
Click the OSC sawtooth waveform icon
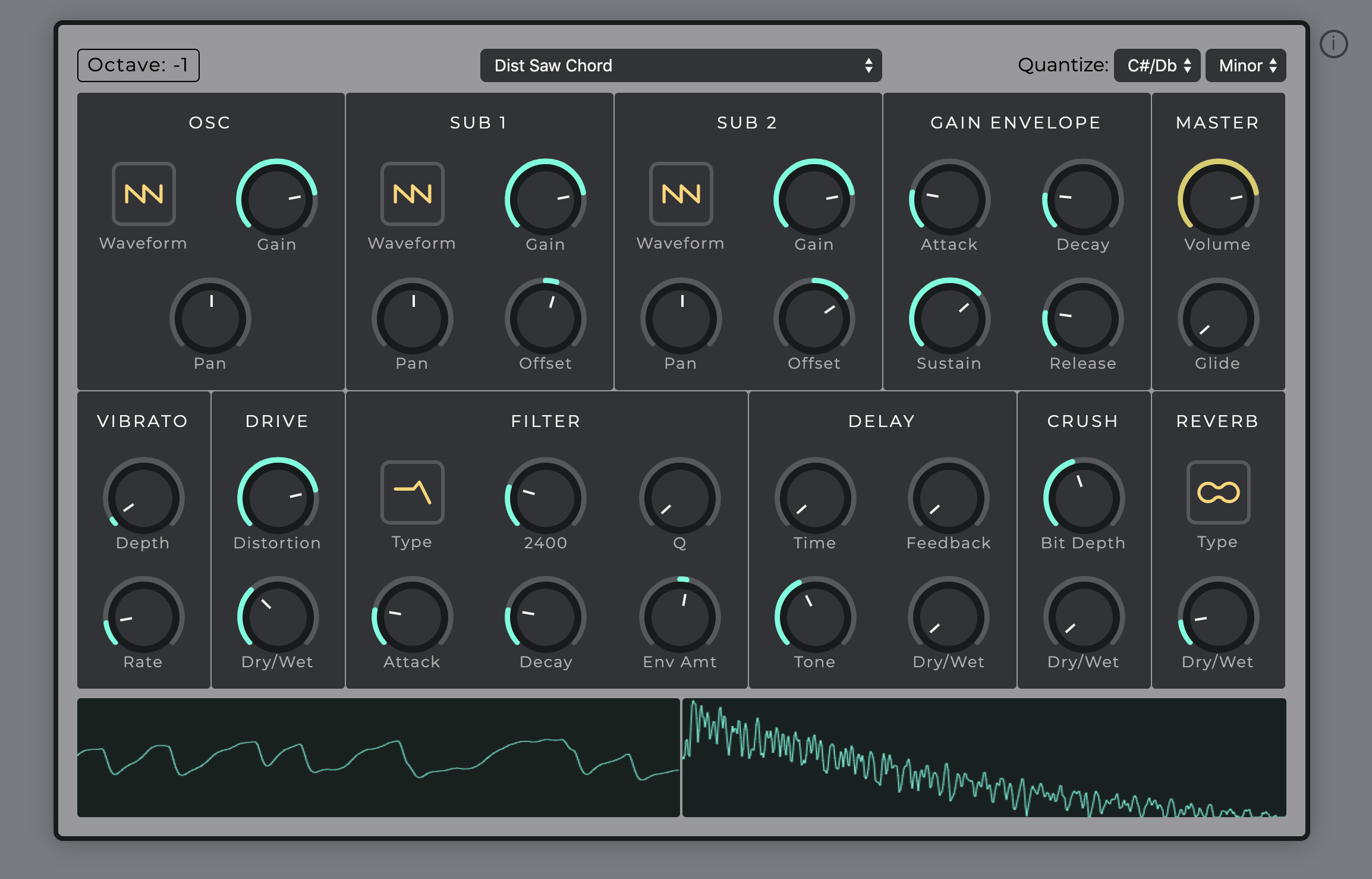click(x=144, y=194)
